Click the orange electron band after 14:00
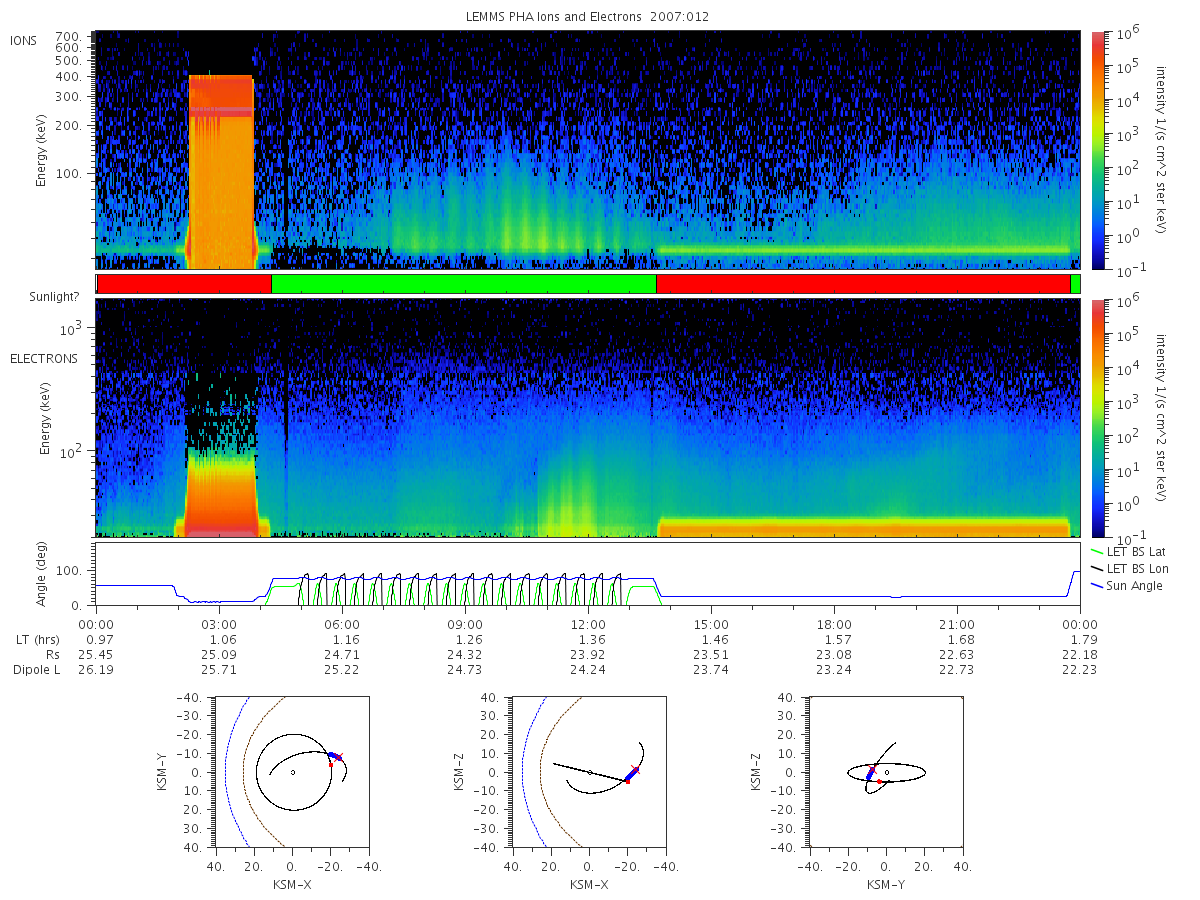The width and height of the screenshot is (1200, 900). [x=864, y=527]
